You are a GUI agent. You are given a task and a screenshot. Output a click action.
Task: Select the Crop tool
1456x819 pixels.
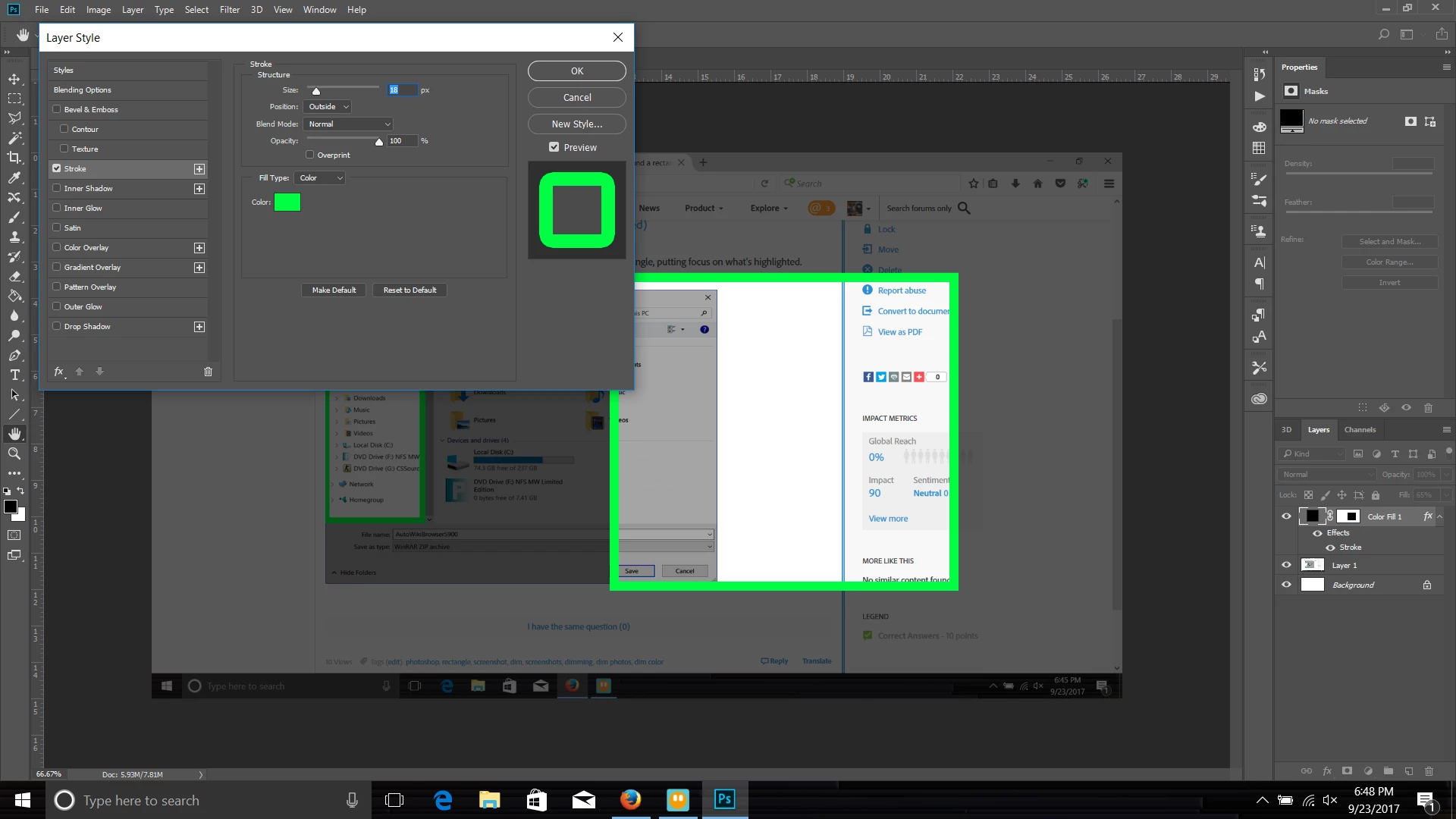(x=14, y=158)
